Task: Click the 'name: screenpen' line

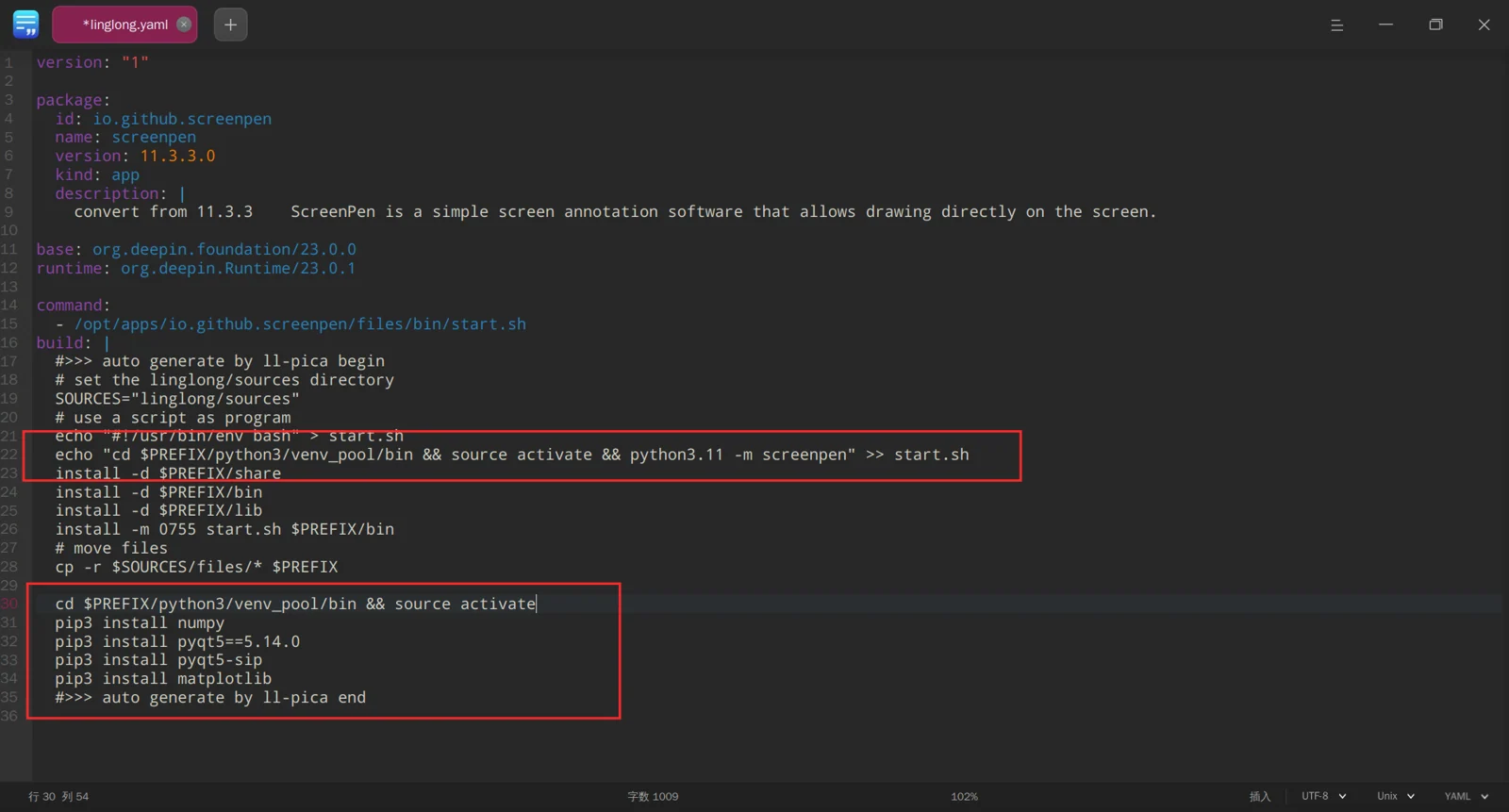Action: [x=125, y=137]
